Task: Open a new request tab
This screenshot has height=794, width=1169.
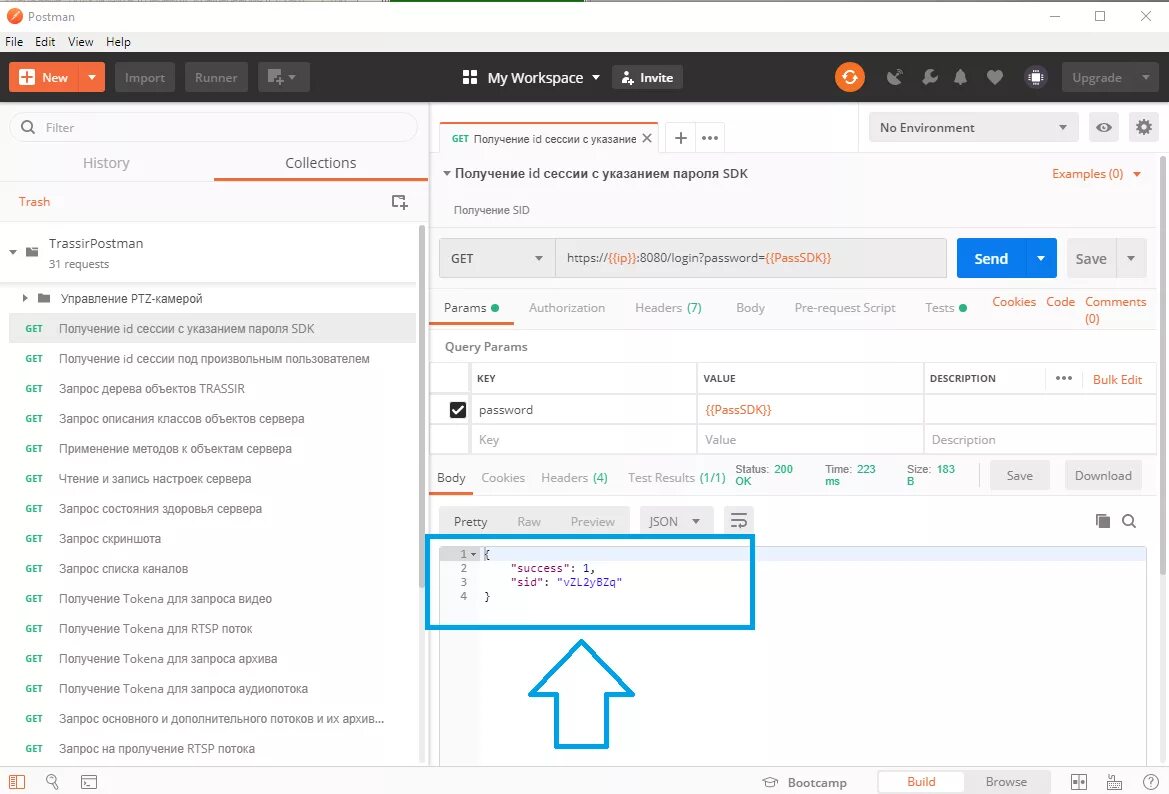Action: [x=681, y=138]
